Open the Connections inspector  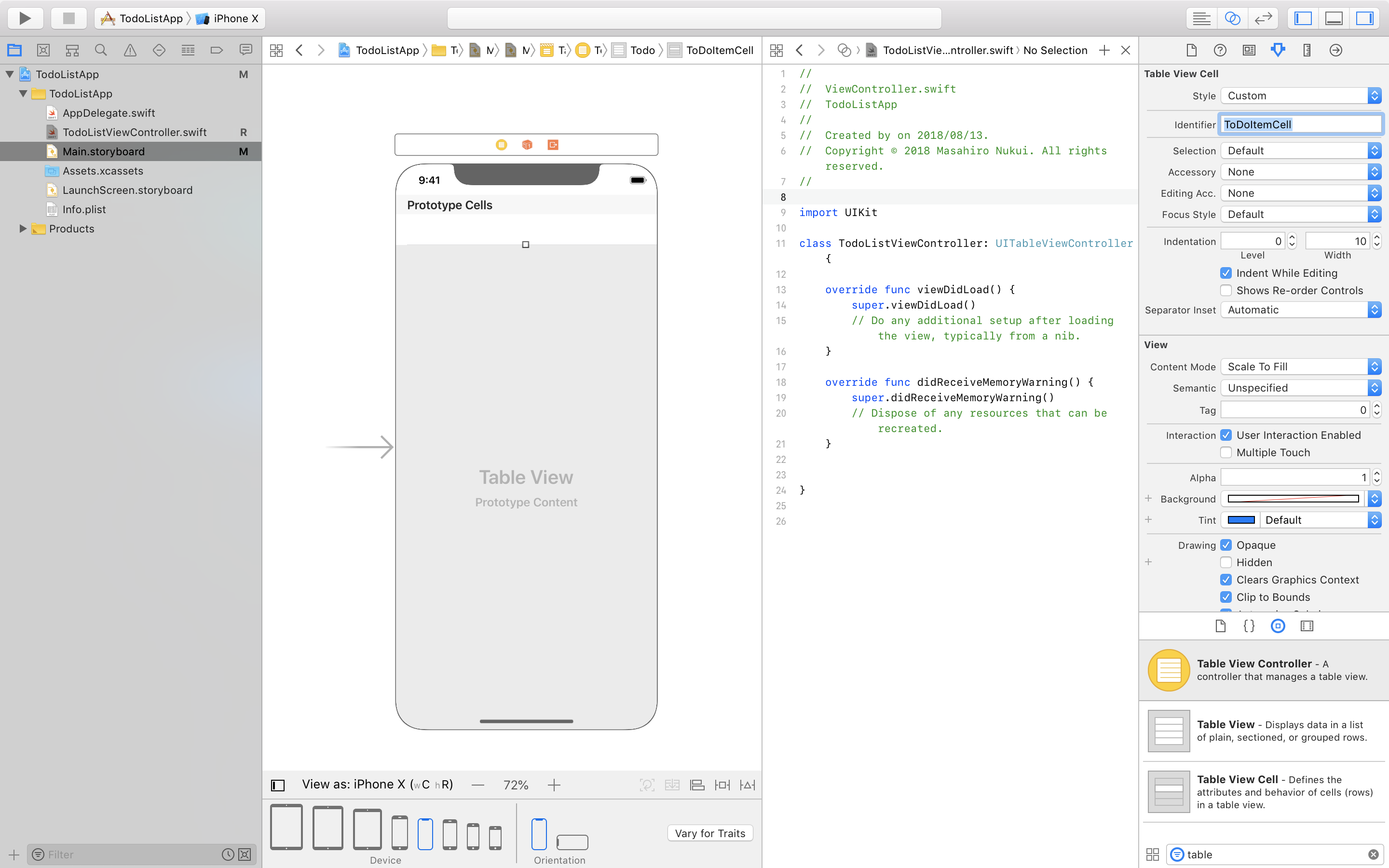1335,50
